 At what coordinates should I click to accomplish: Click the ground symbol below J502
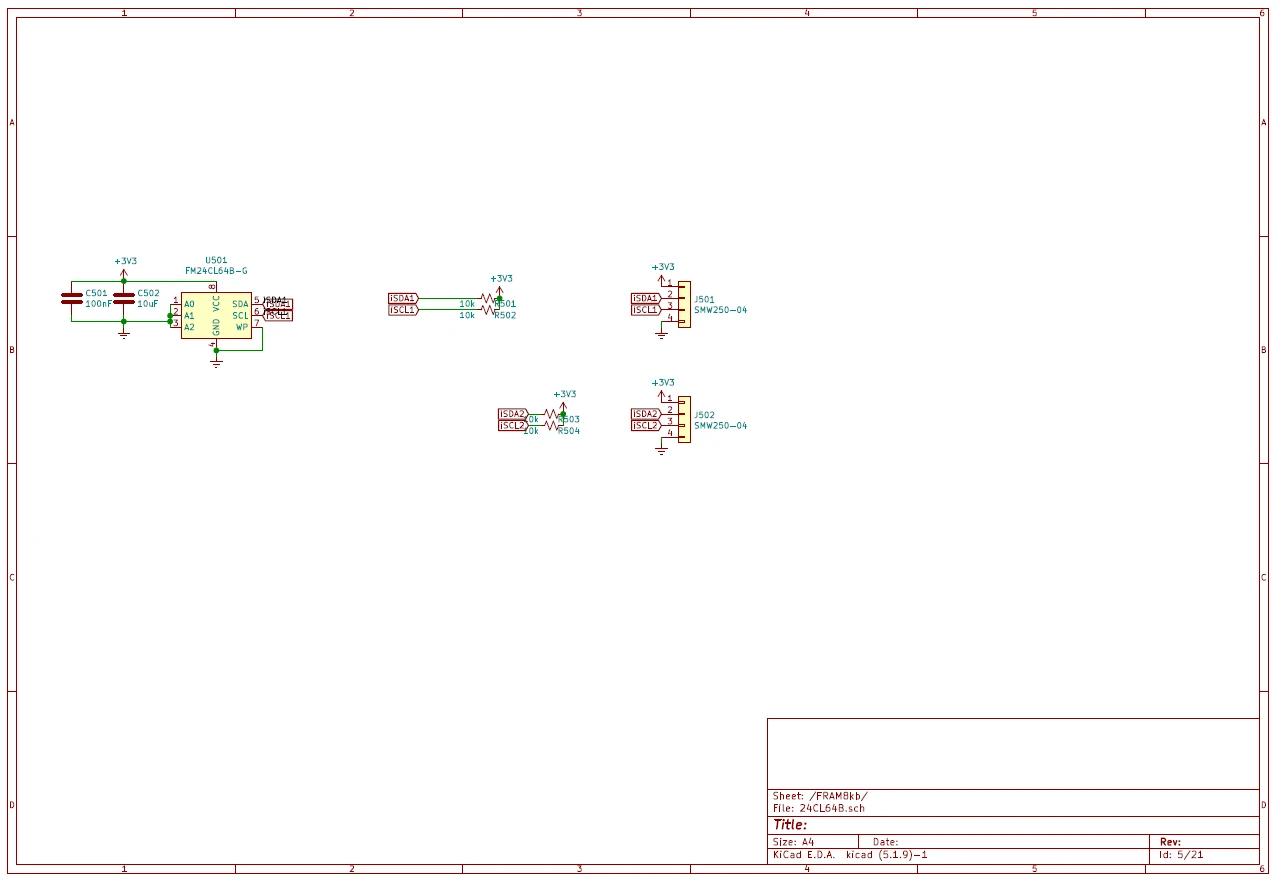click(x=661, y=450)
